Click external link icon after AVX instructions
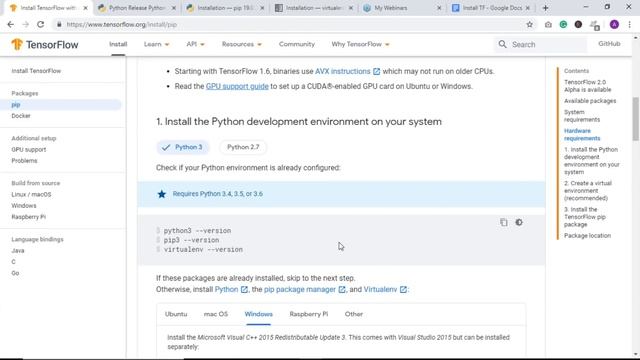Viewport: 640px width, 360px height. pos(376,71)
